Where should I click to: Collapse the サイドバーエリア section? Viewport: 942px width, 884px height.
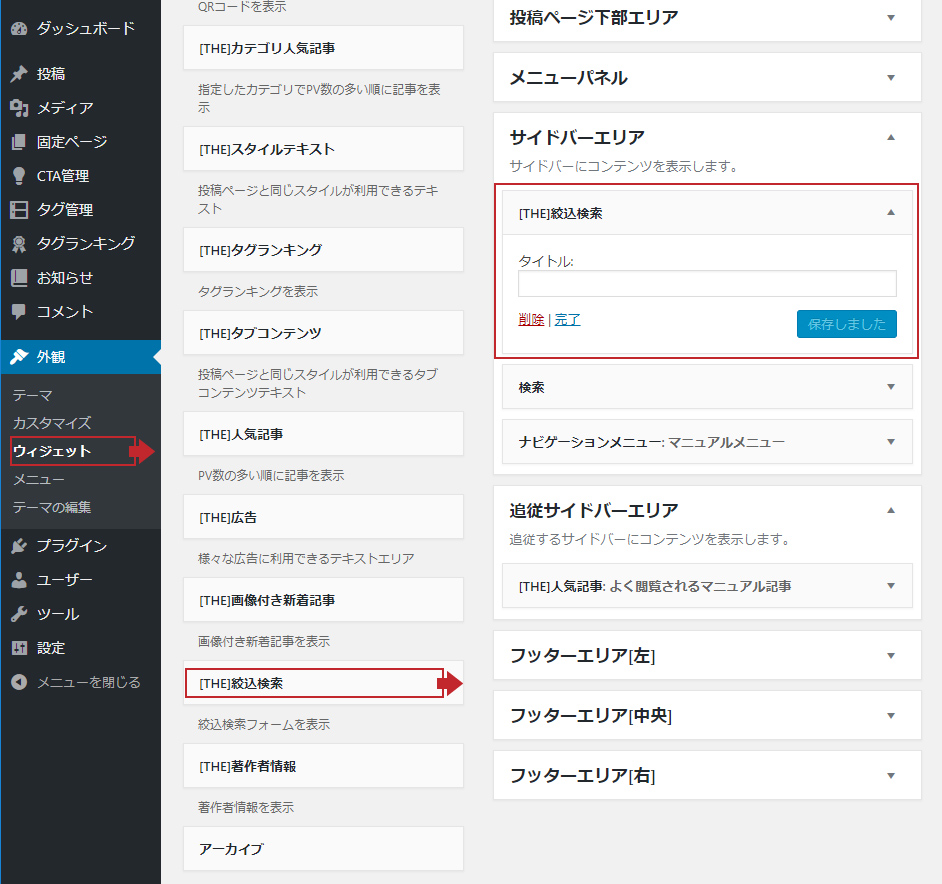[x=890, y=137]
